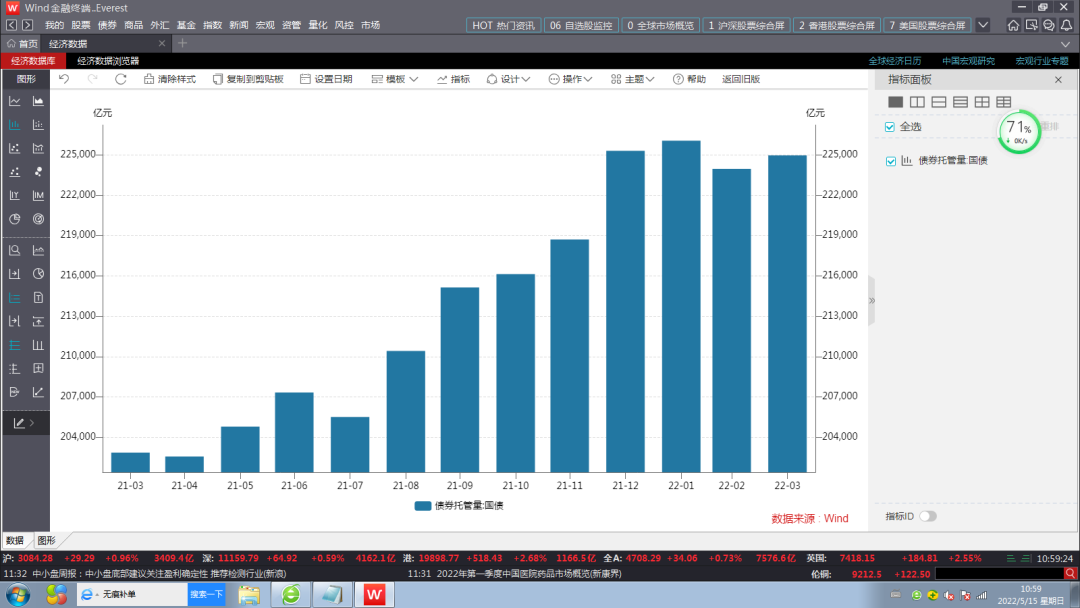
Task: Select the area chart type icon
Action: click(39, 101)
